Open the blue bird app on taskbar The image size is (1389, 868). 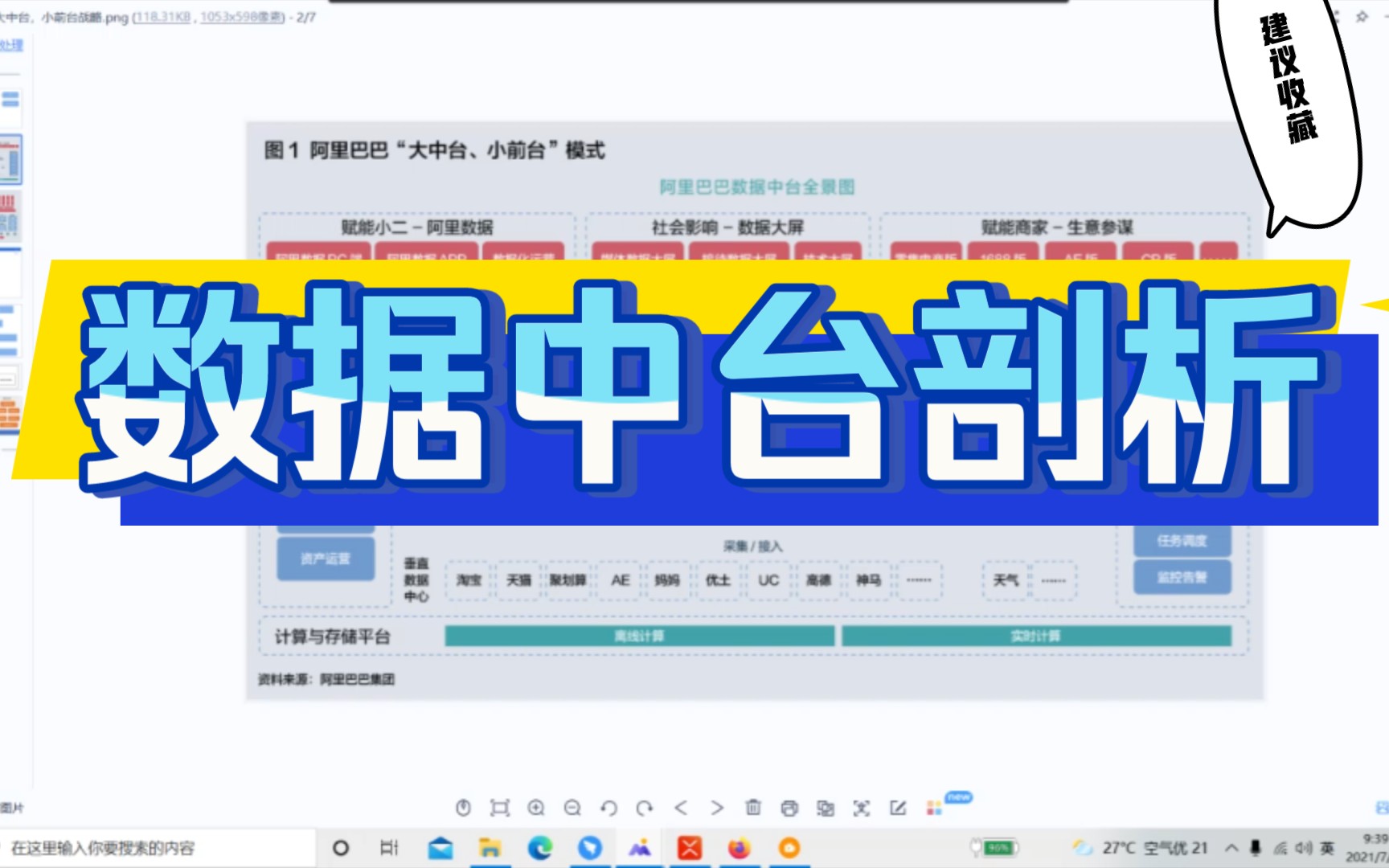590,848
